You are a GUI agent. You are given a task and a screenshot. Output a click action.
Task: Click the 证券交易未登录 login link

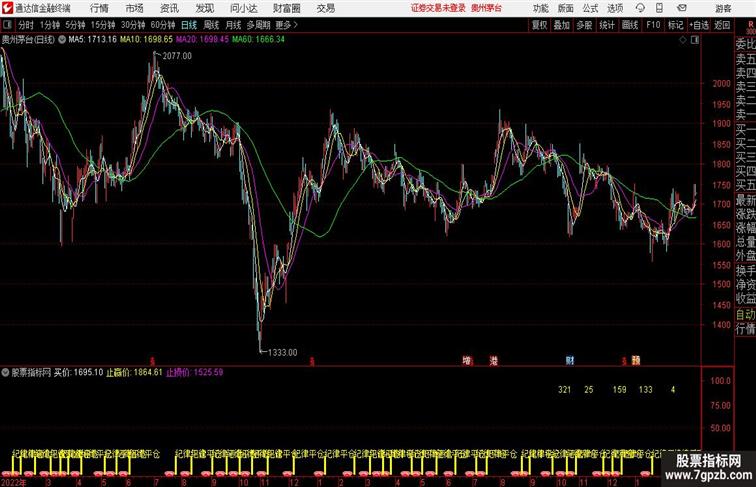click(438, 8)
